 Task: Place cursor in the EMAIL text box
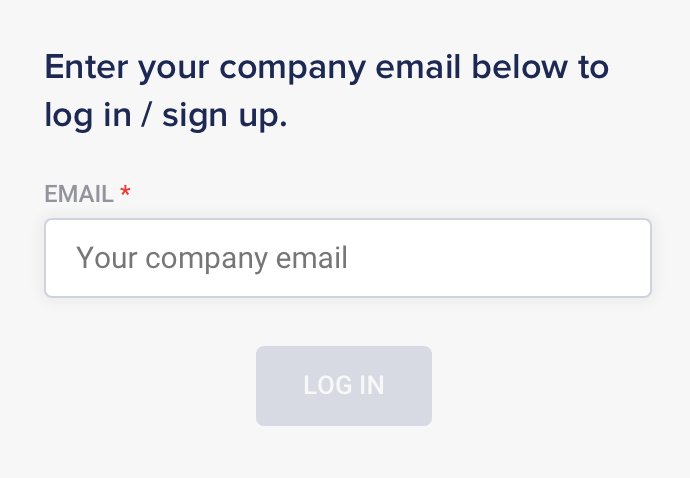348,258
